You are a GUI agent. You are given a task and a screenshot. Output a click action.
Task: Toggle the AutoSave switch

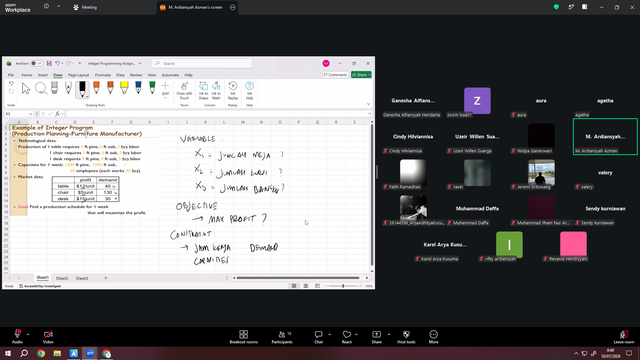(37, 63)
